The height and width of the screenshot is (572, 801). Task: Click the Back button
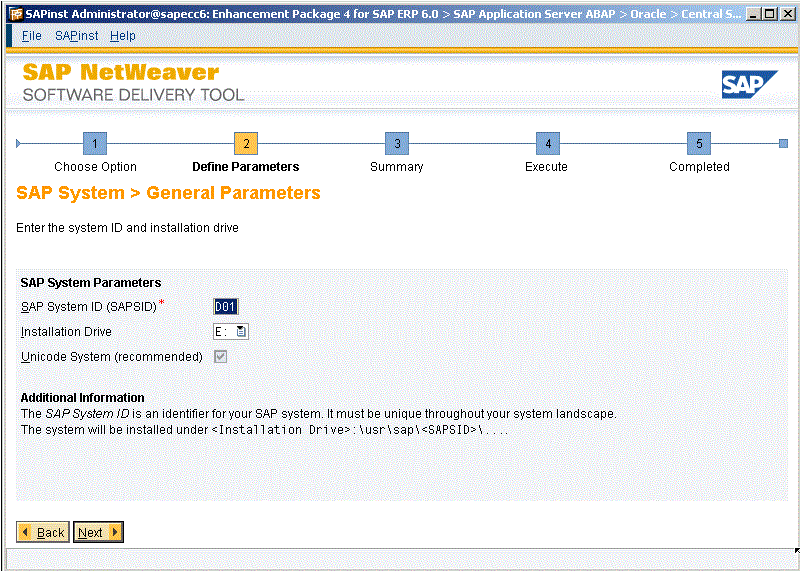click(42, 532)
